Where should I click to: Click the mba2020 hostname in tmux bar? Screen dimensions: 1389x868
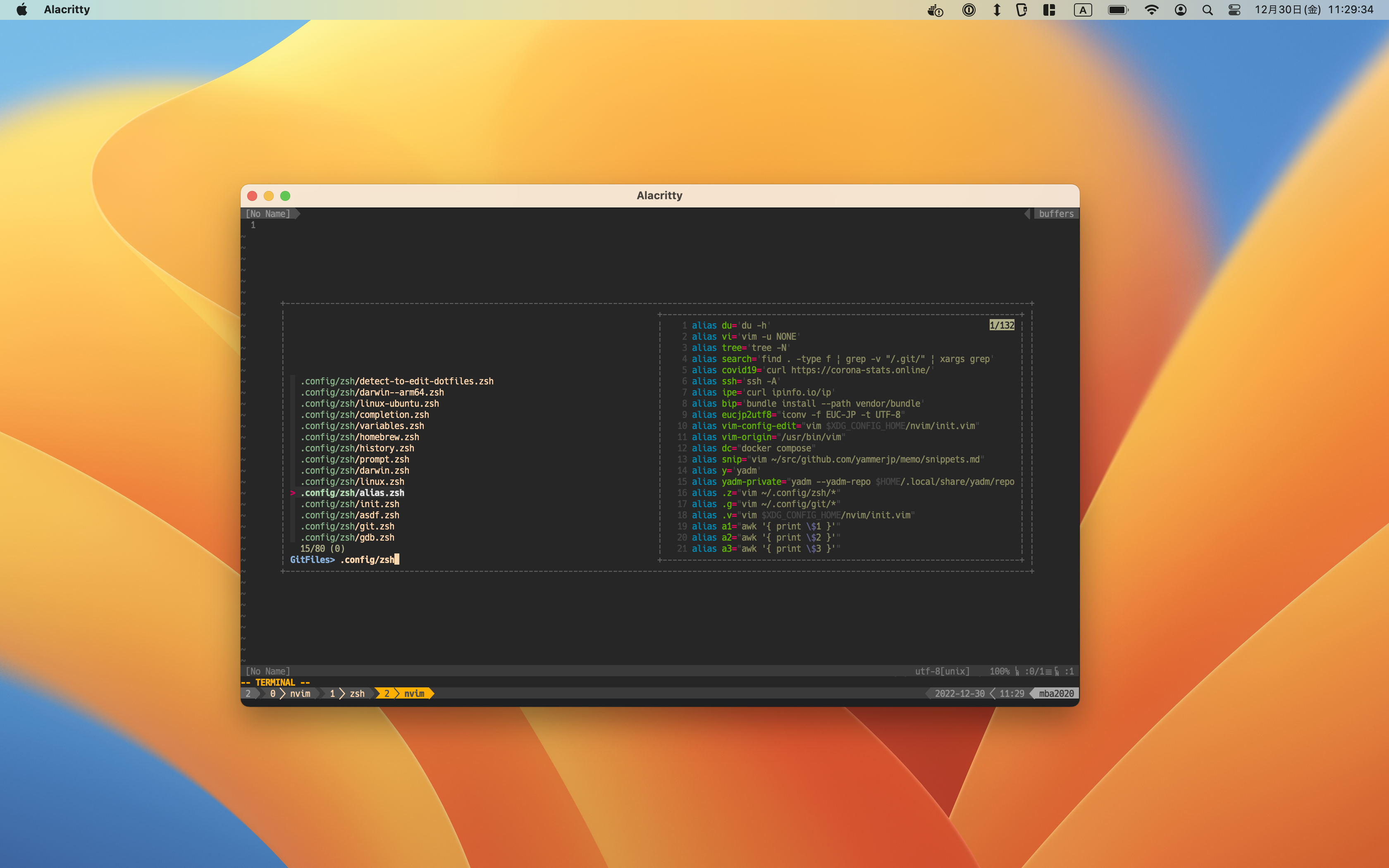(1056, 694)
